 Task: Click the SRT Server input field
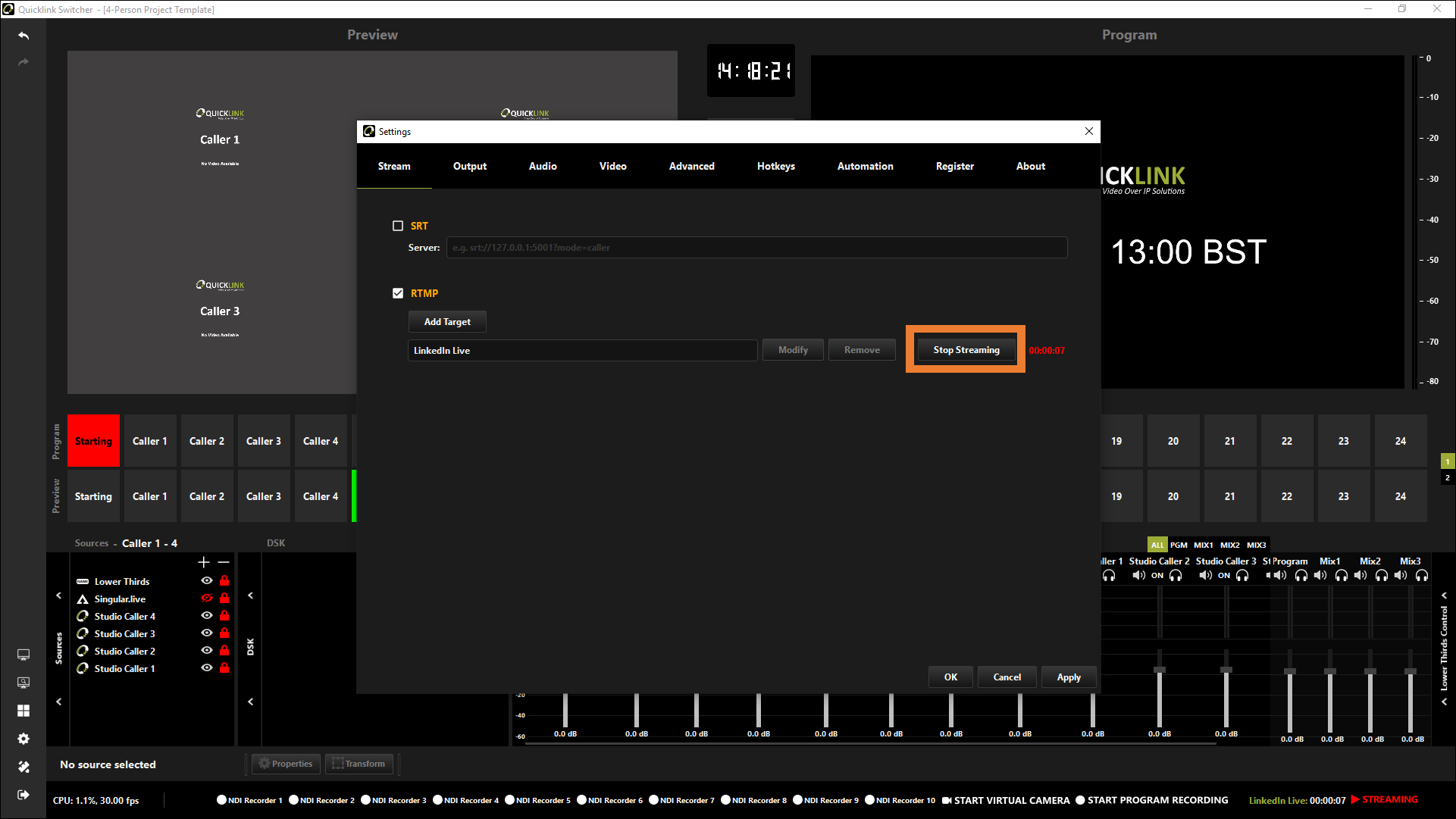tap(756, 248)
